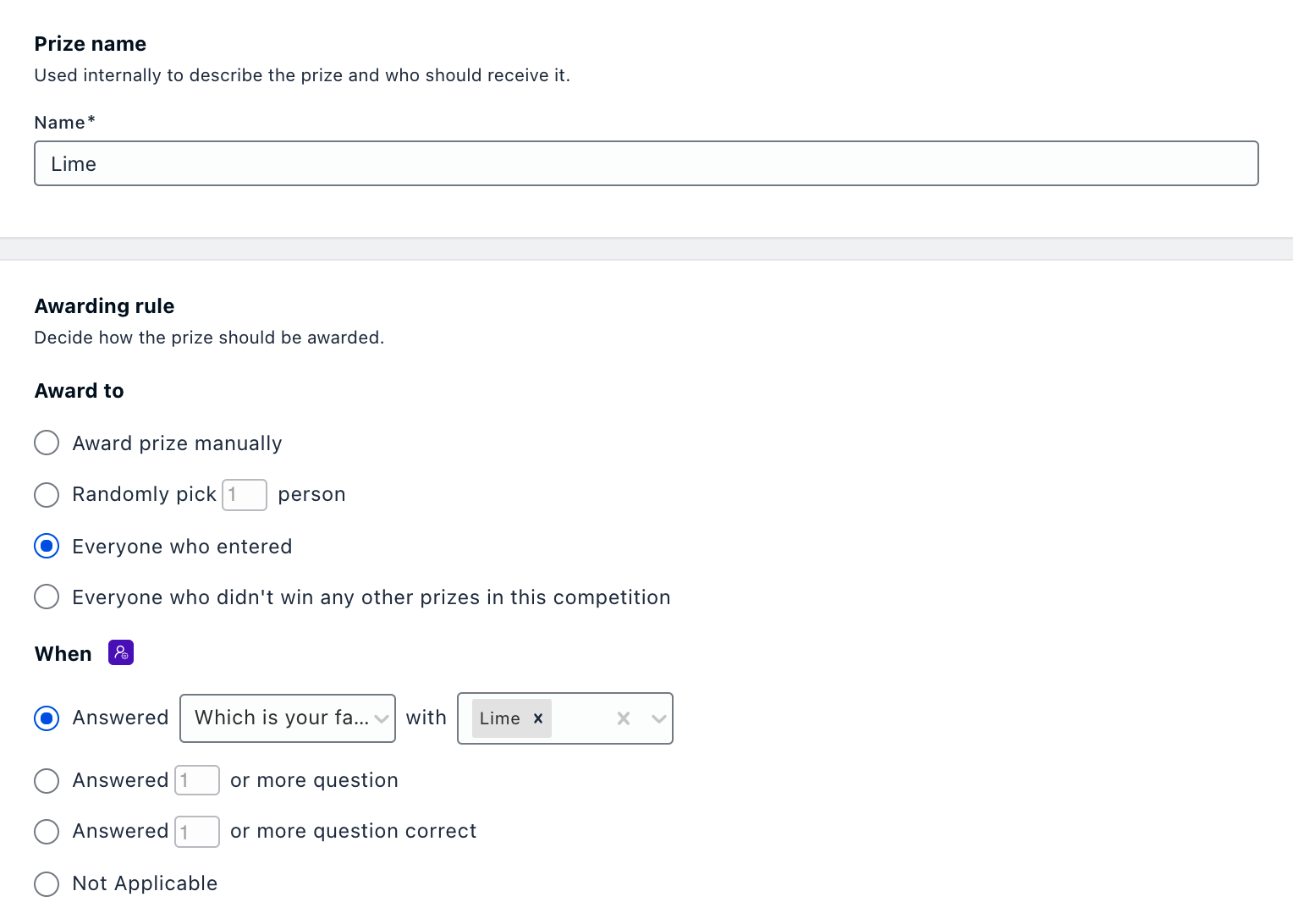Viewport: 1293px width, 924px height.
Task: Click the 'Not Applicable' label text
Action: pyautogui.click(x=145, y=884)
